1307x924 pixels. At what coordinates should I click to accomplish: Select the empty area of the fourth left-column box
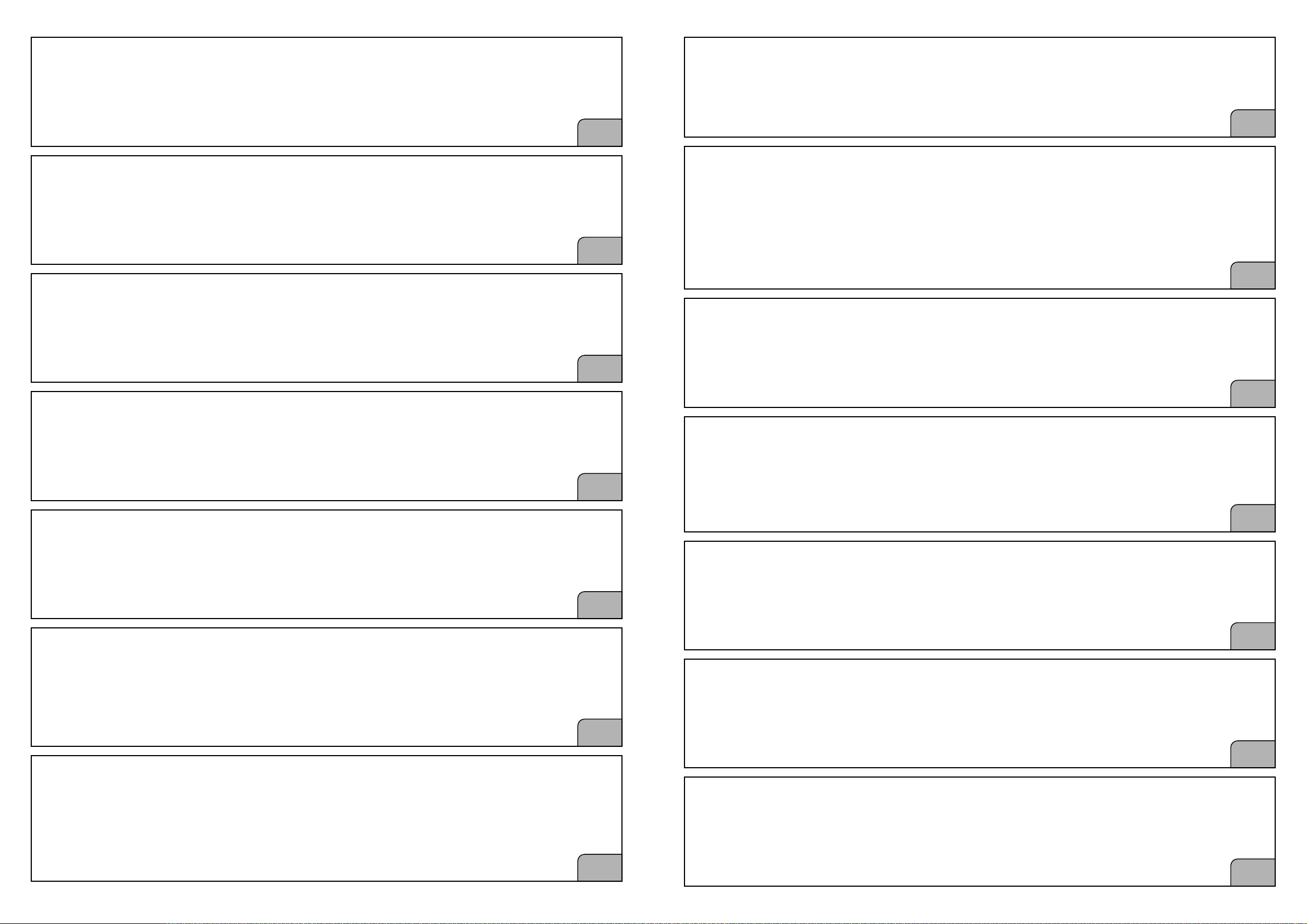click(326, 446)
